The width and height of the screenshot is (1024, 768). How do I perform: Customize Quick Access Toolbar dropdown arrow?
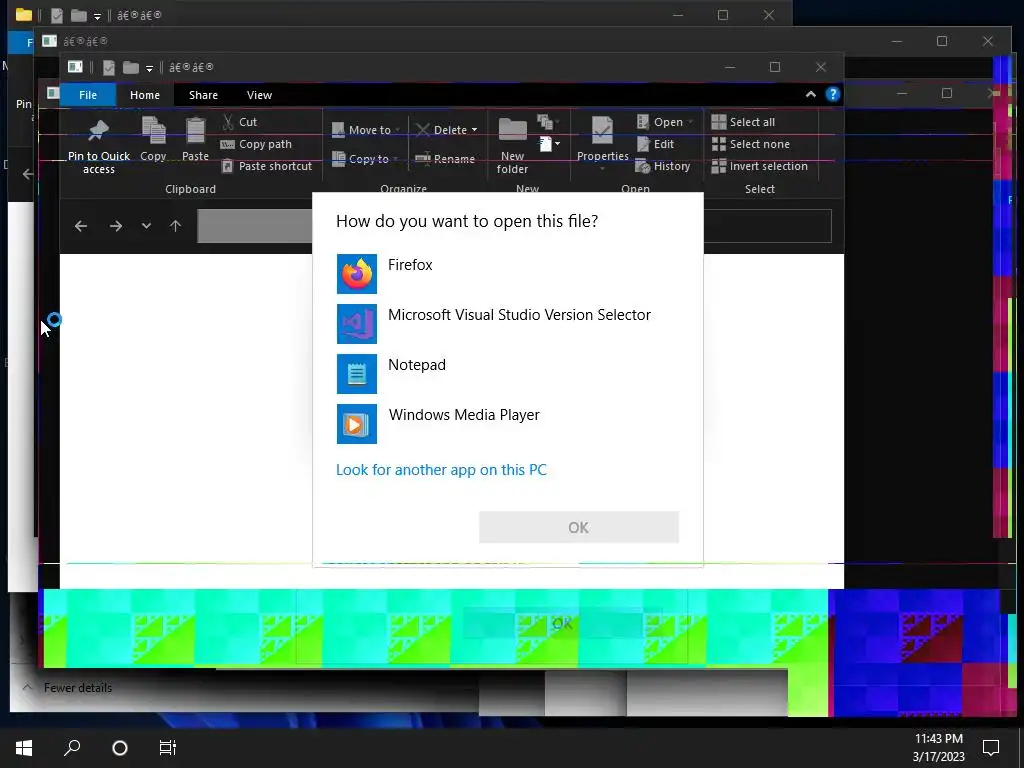coord(149,68)
